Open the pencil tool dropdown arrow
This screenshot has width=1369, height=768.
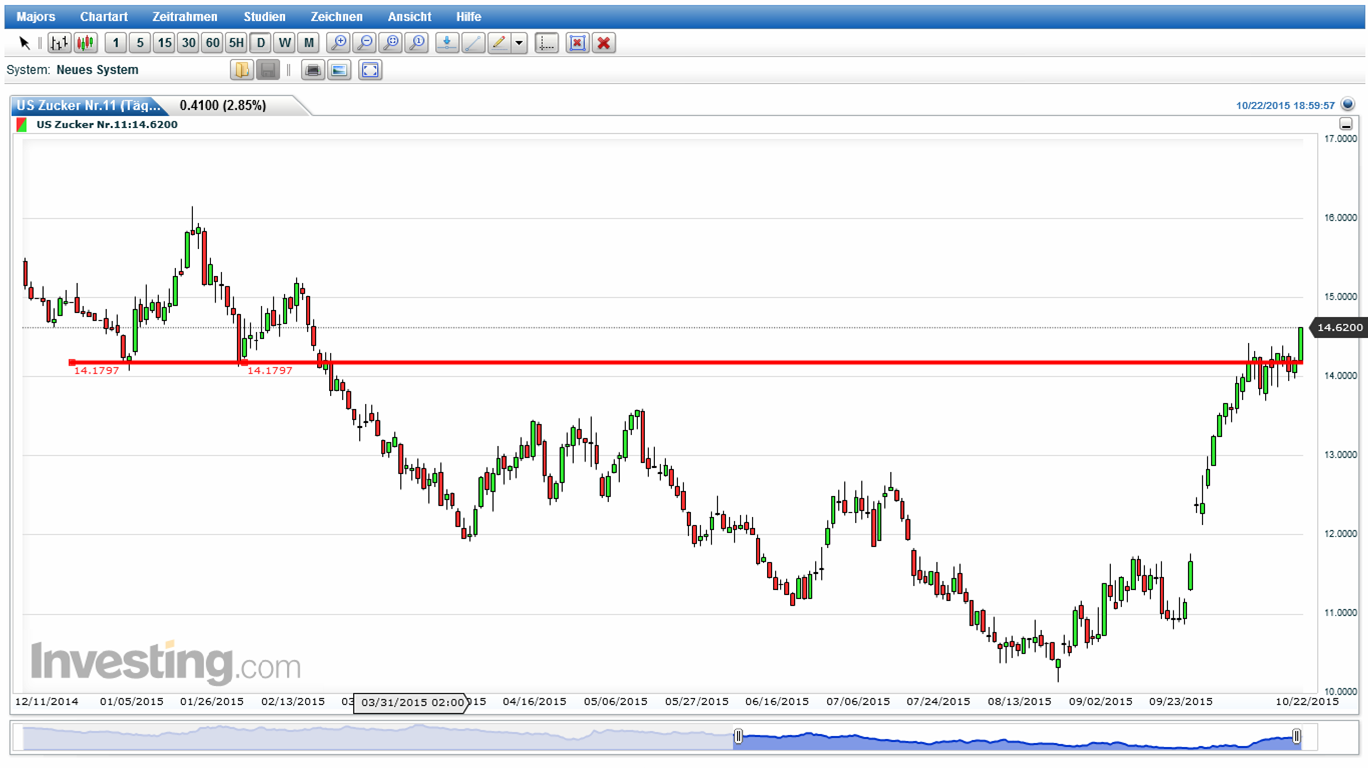click(520, 43)
